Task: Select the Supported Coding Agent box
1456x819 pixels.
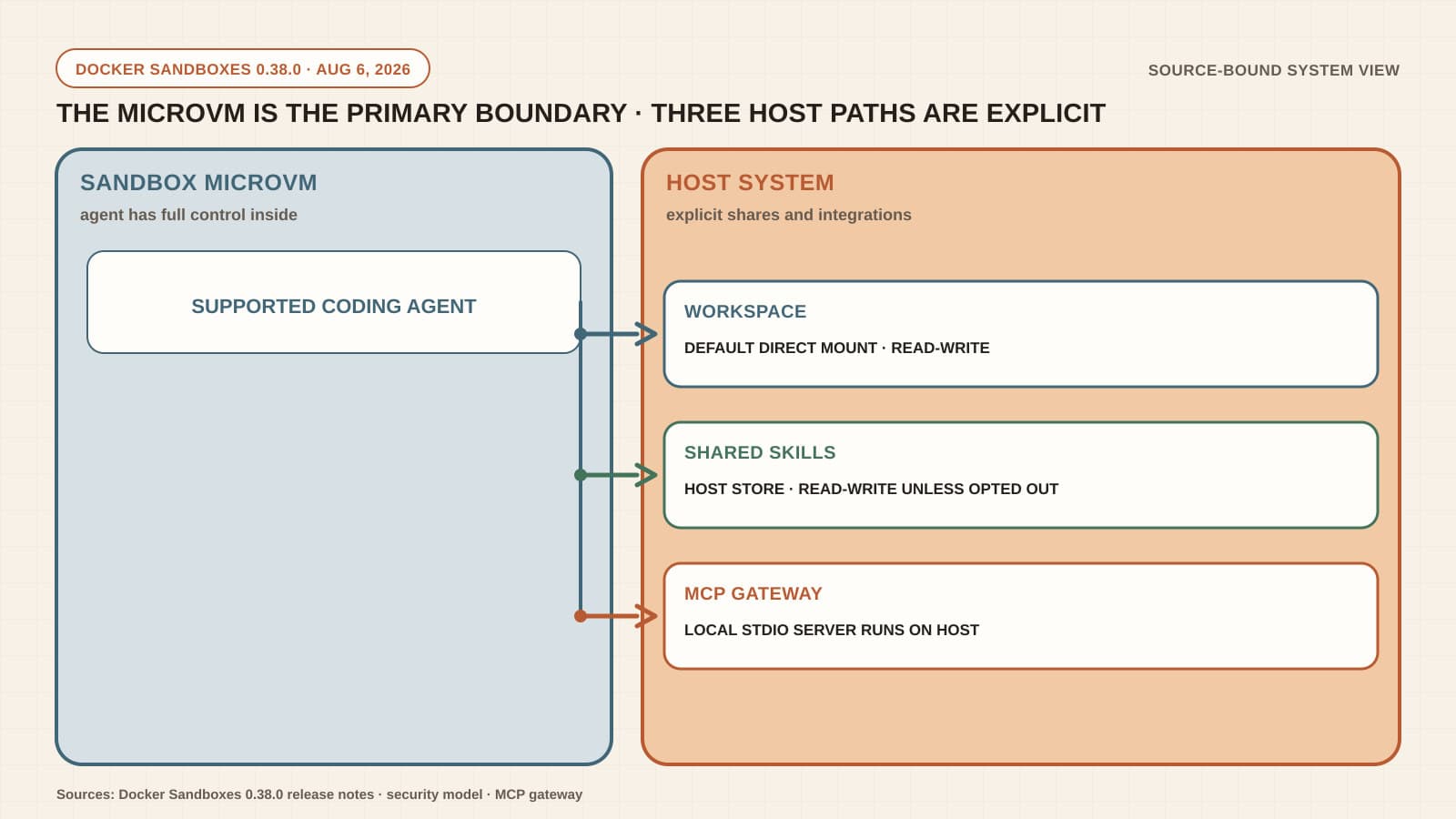Action: [334, 302]
